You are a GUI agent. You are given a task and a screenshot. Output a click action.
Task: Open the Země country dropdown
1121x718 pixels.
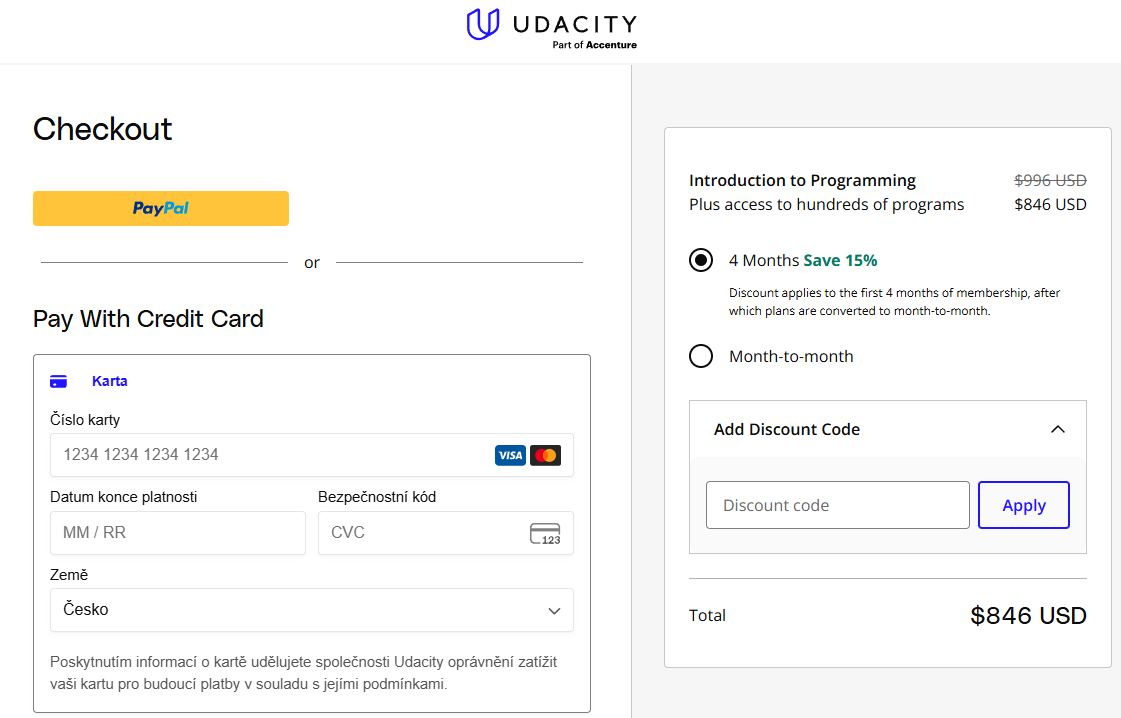click(311, 610)
